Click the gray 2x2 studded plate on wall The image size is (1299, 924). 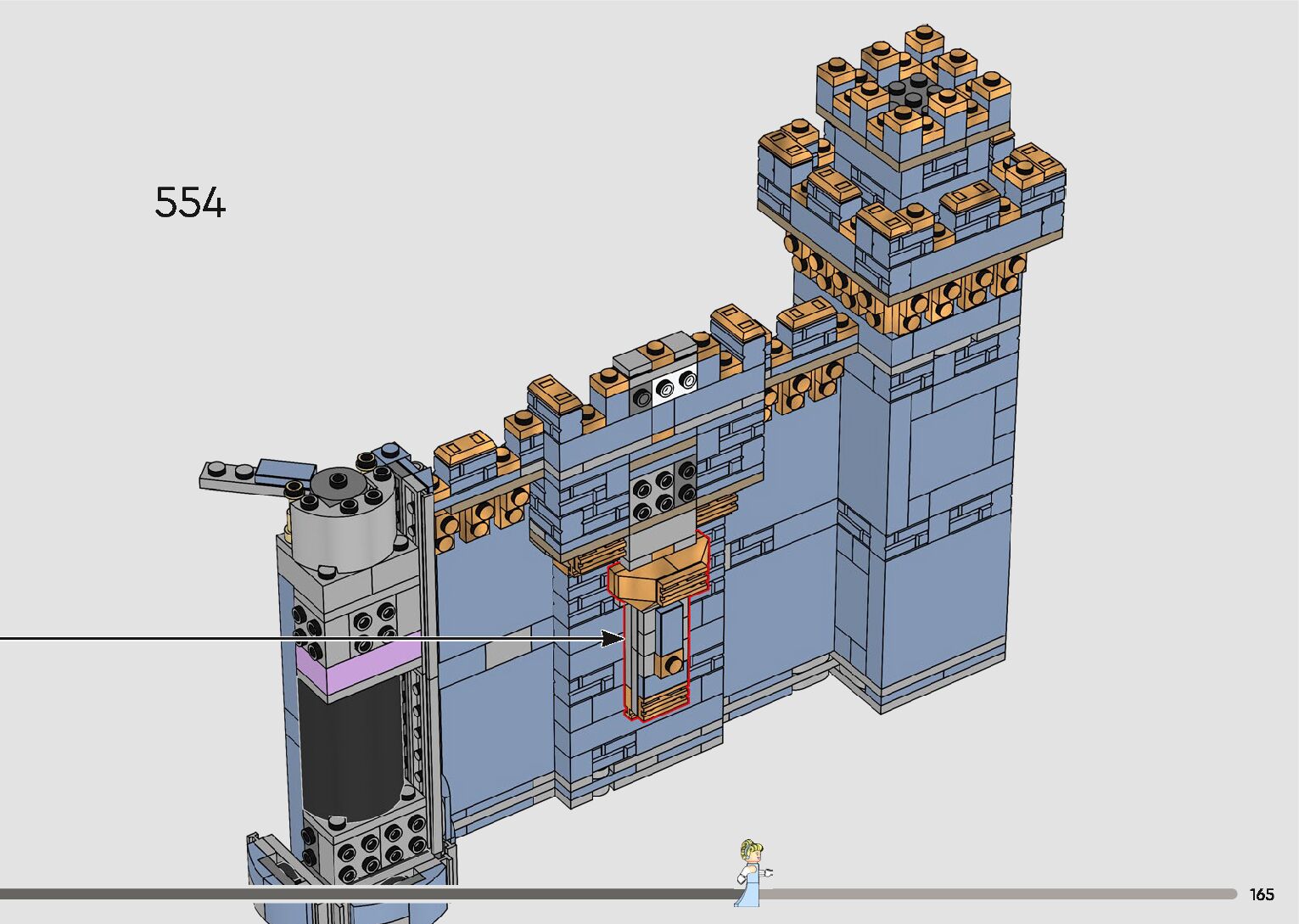click(663, 494)
